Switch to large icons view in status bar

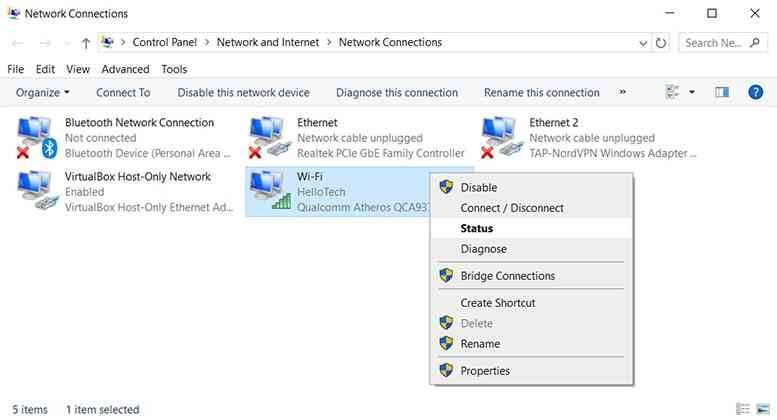click(x=763, y=409)
